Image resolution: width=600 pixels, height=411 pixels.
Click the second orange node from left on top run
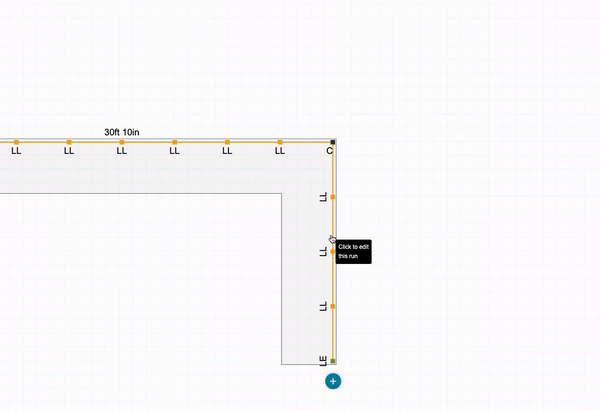point(69,142)
